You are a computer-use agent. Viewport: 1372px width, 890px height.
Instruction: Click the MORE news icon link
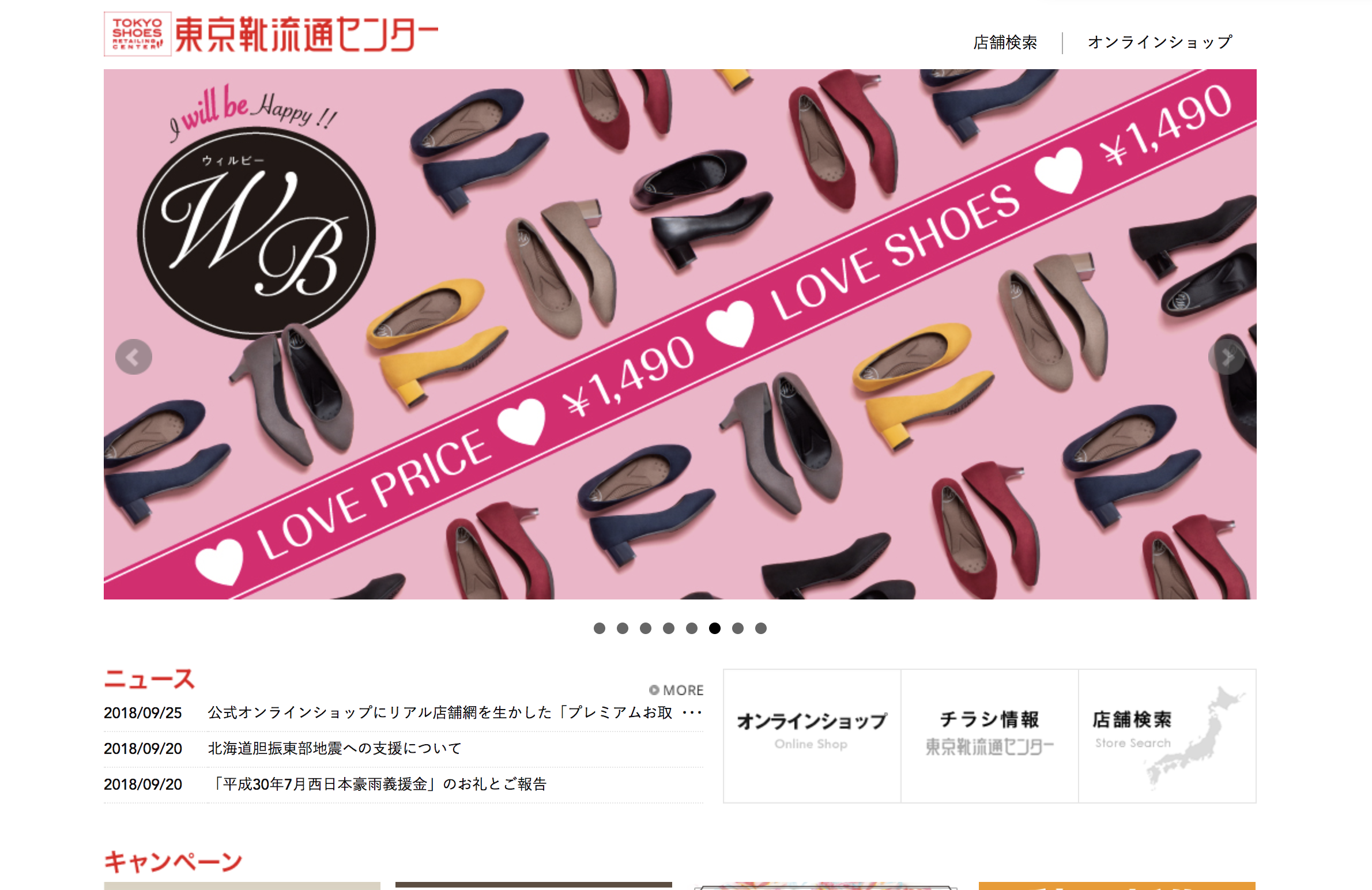click(x=676, y=690)
